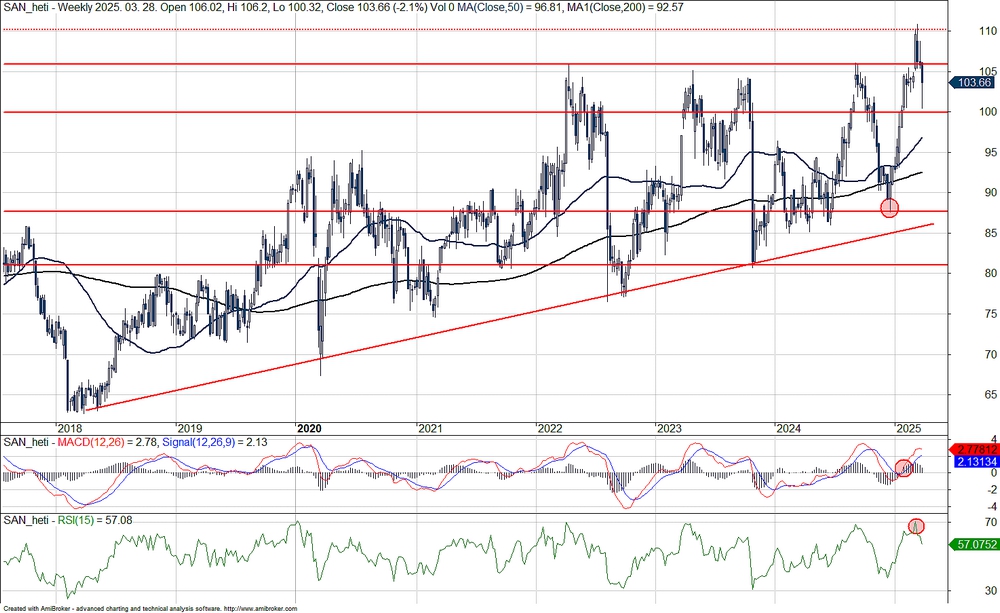Click the 2022 label on time axis

(x=550, y=428)
